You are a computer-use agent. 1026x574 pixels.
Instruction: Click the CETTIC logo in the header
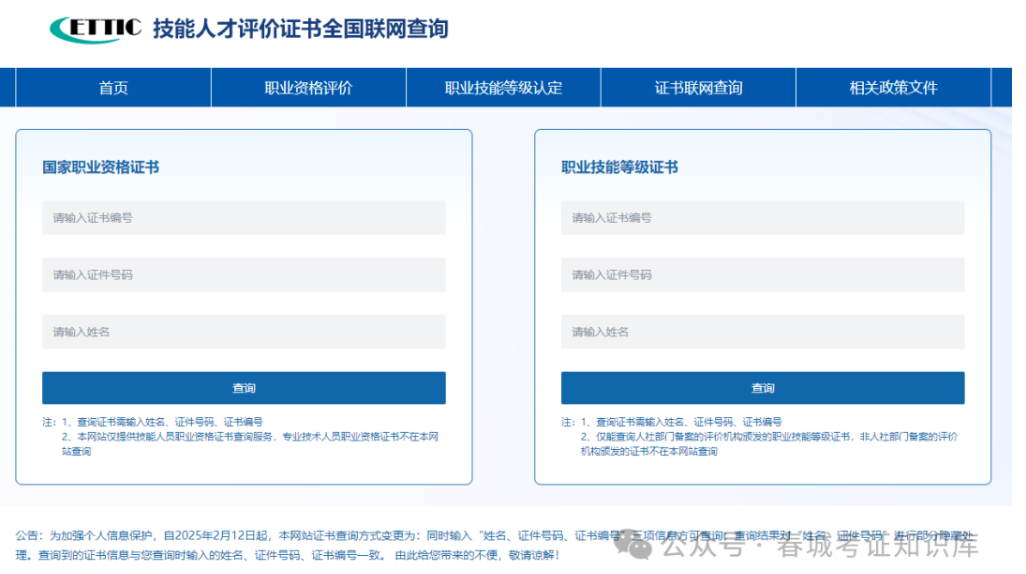pyautogui.click(x=95, y=29)
